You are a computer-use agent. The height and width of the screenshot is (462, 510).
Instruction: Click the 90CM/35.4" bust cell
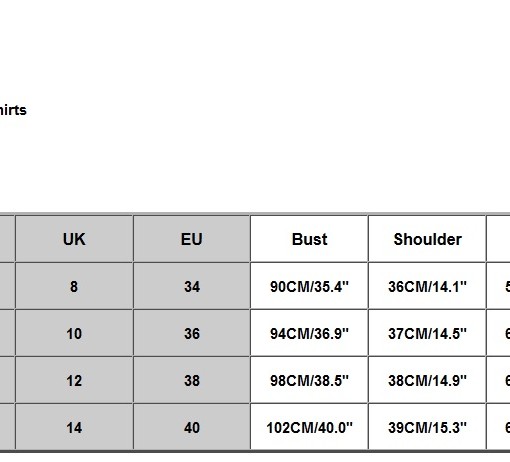(309, 286)
